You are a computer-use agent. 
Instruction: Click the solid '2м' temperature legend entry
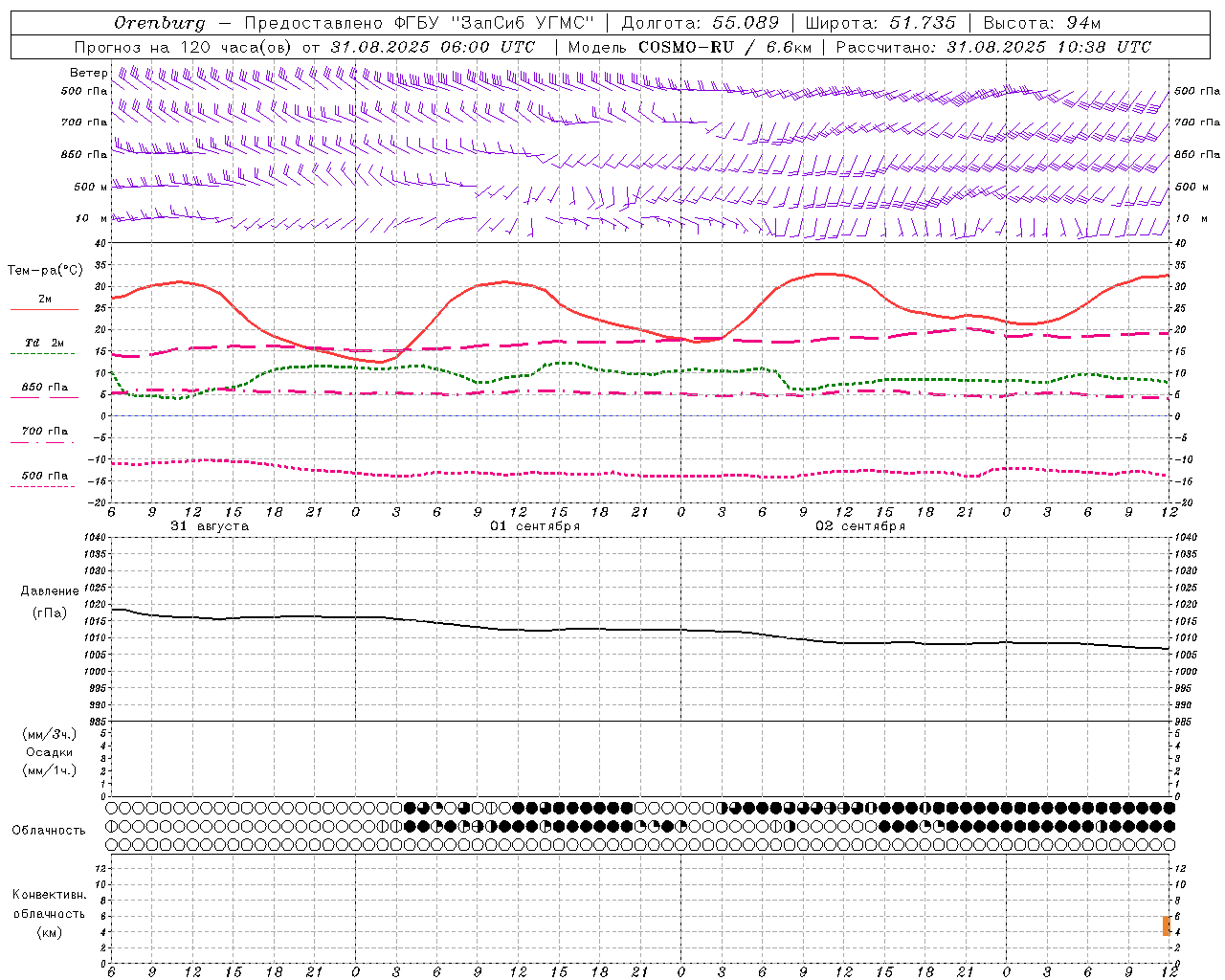coord(45,300)
